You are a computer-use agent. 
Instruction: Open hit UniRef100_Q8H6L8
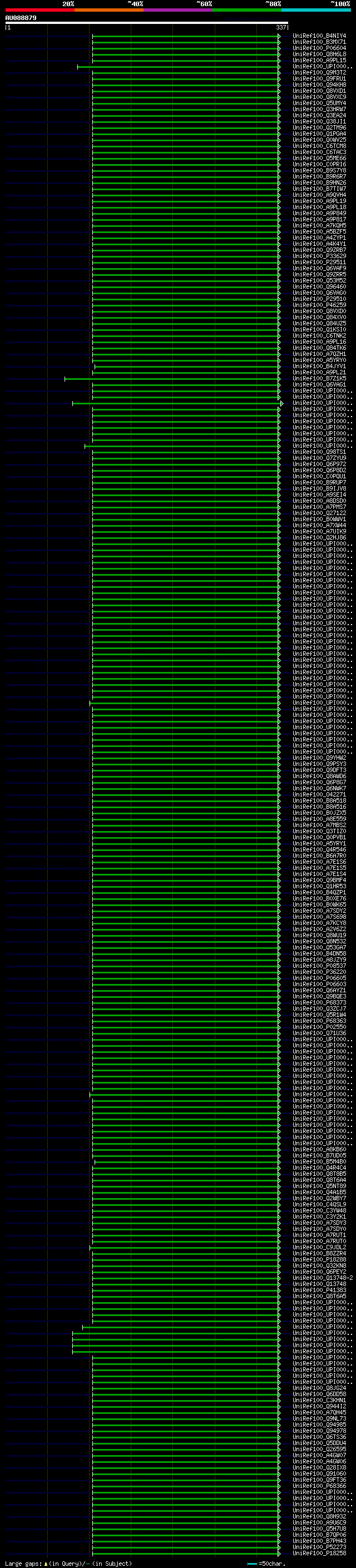point(319,54)
